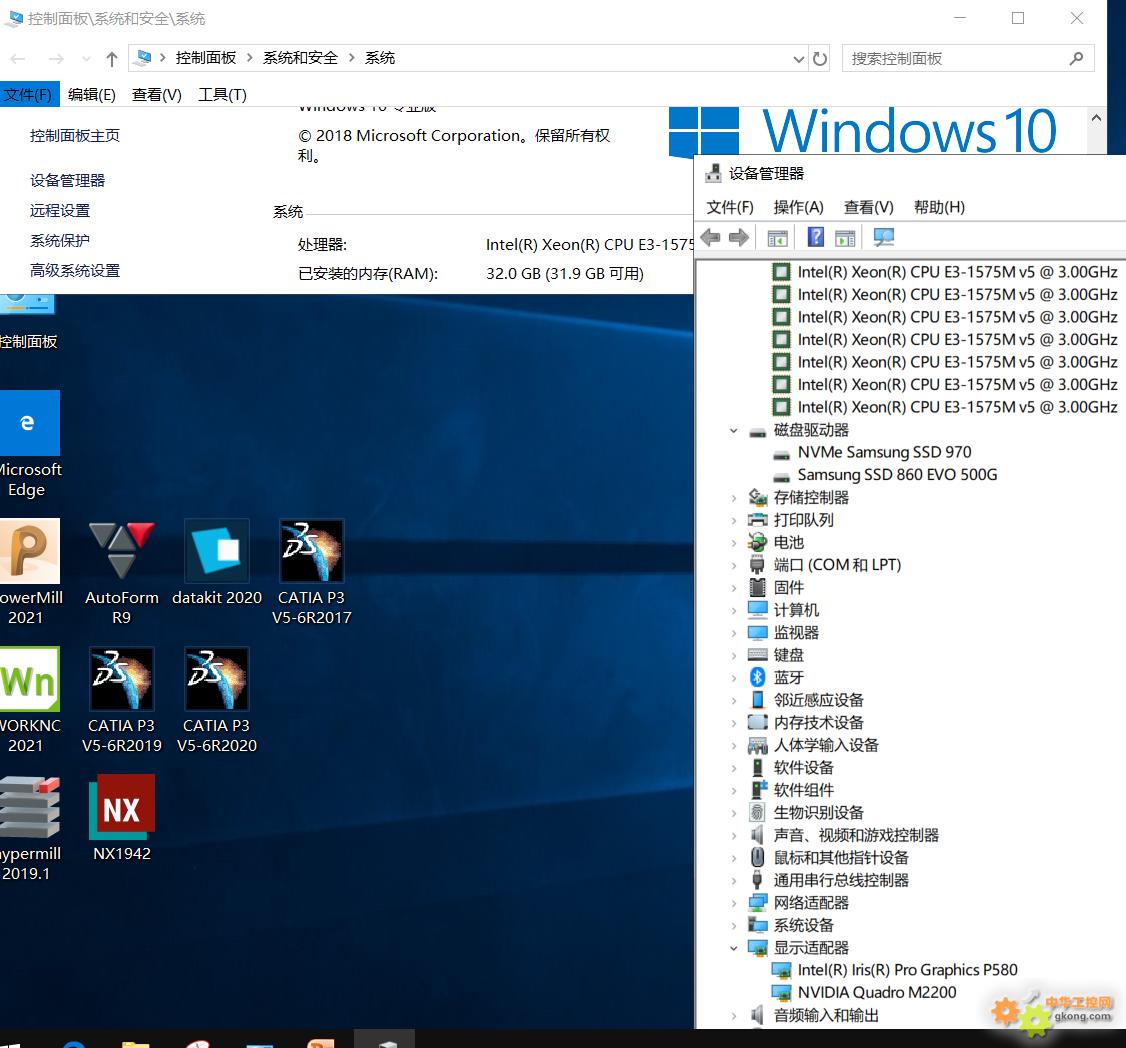Image resolution: width=1126 pixels, height=1048 pixels.
Task: Click 高级系统设置 link in sidebar
Action: pyautogui.click(x=75, y=271)
